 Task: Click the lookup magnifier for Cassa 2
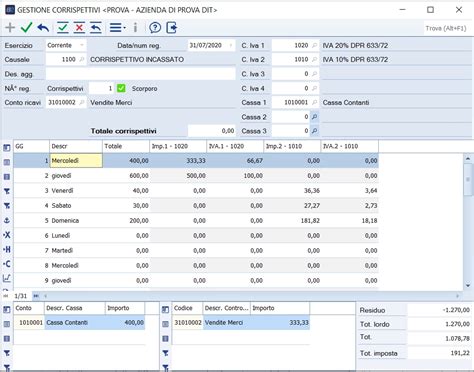314,117
